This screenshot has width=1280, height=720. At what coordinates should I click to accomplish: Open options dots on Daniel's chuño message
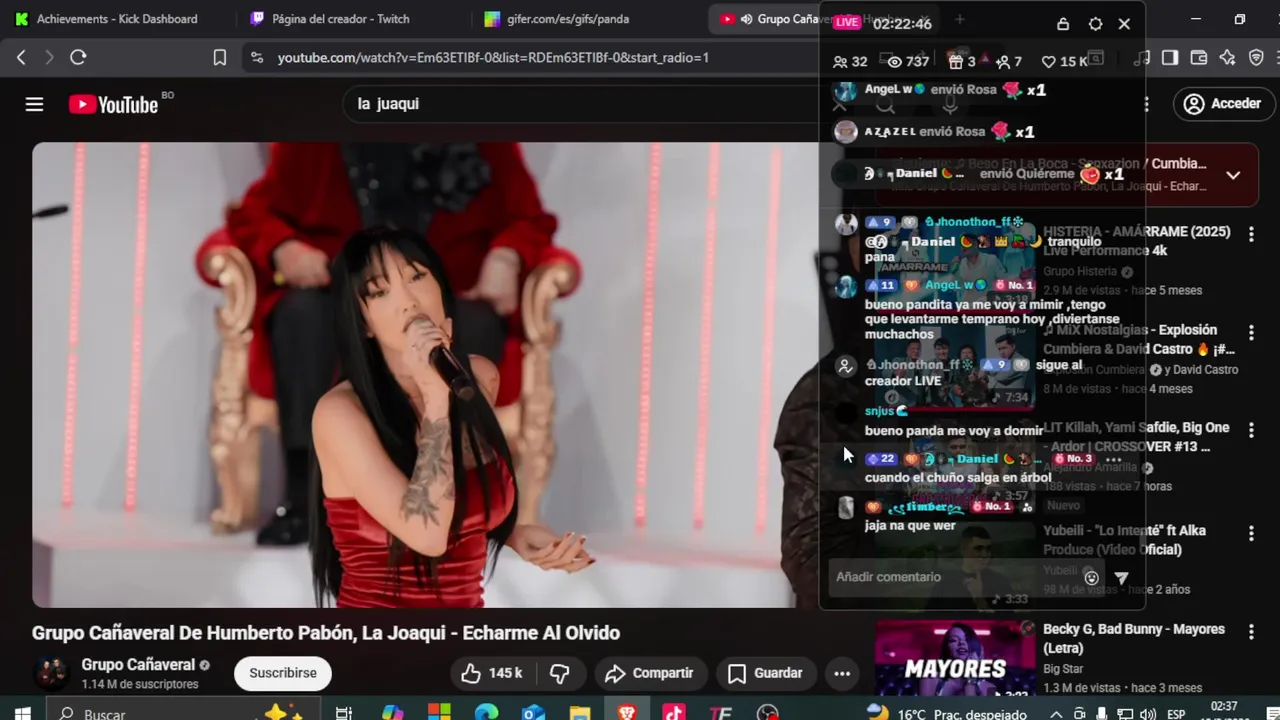coord(1113,459)
